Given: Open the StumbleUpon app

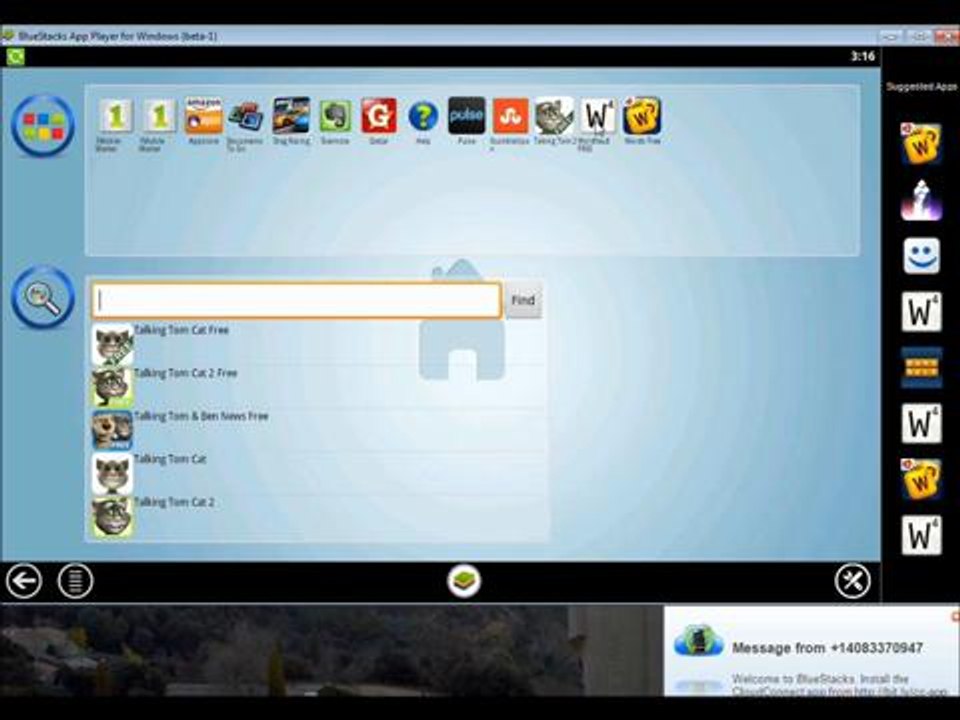Looking at the screenshot, I should tap(510, 116).
